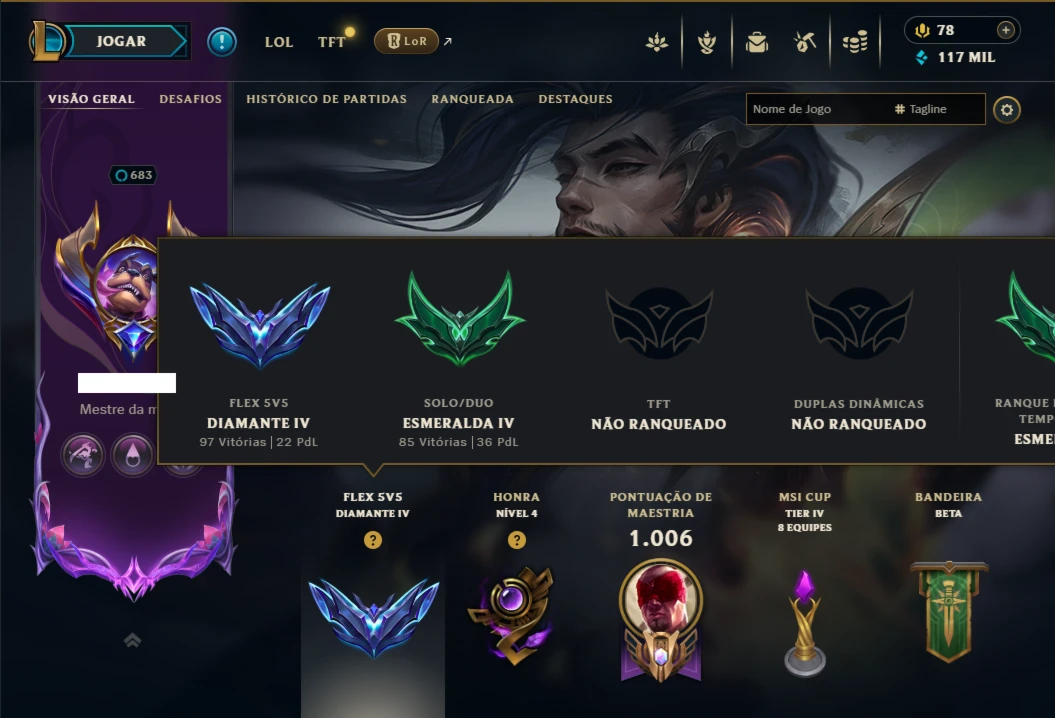The image size is (1055, 718).
Task: Open the DESTAQUES tab
Action: 575,99
